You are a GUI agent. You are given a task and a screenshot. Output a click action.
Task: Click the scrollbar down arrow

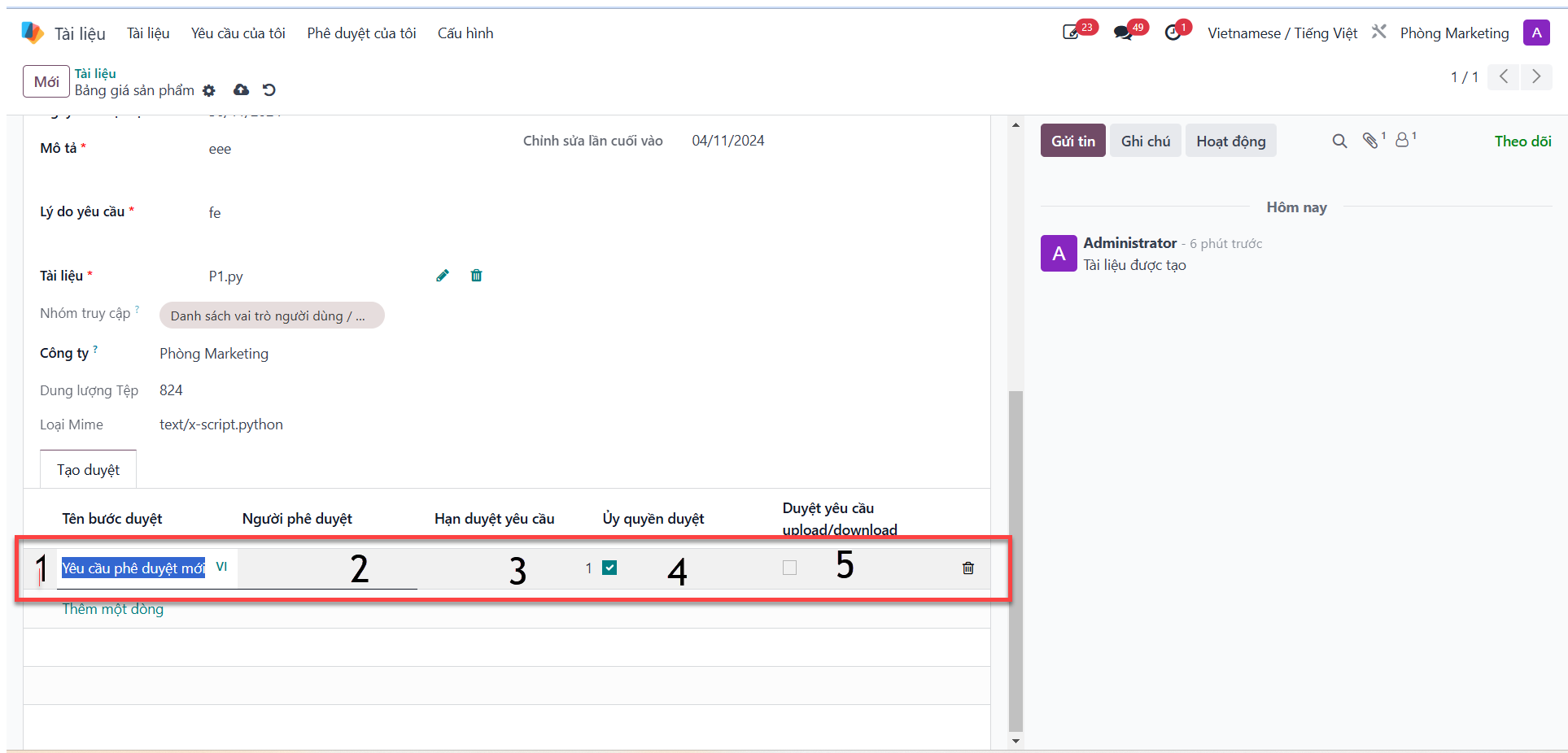tap(1015, 741)
